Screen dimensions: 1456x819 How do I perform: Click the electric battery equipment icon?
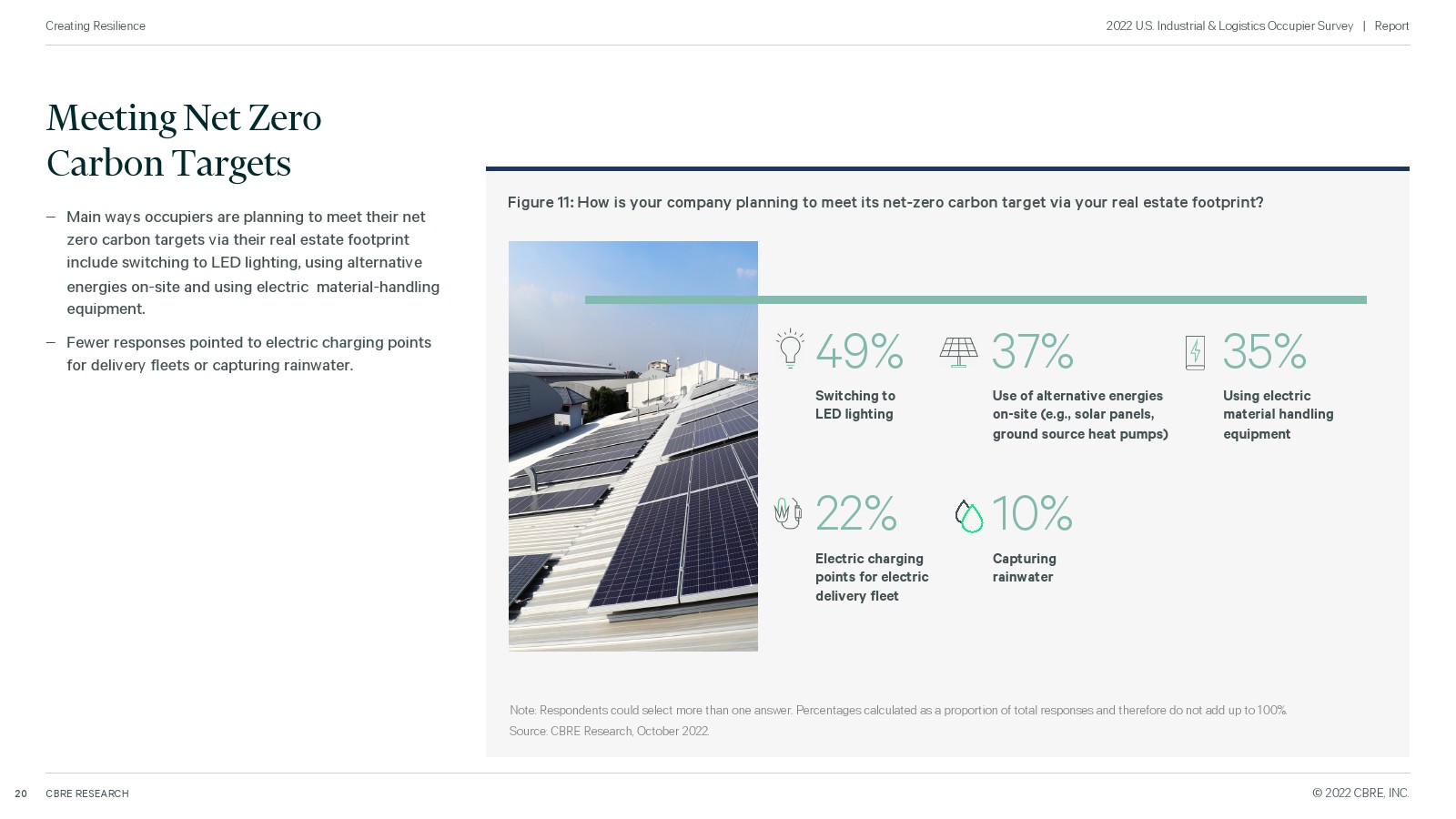click(1195, 352)
